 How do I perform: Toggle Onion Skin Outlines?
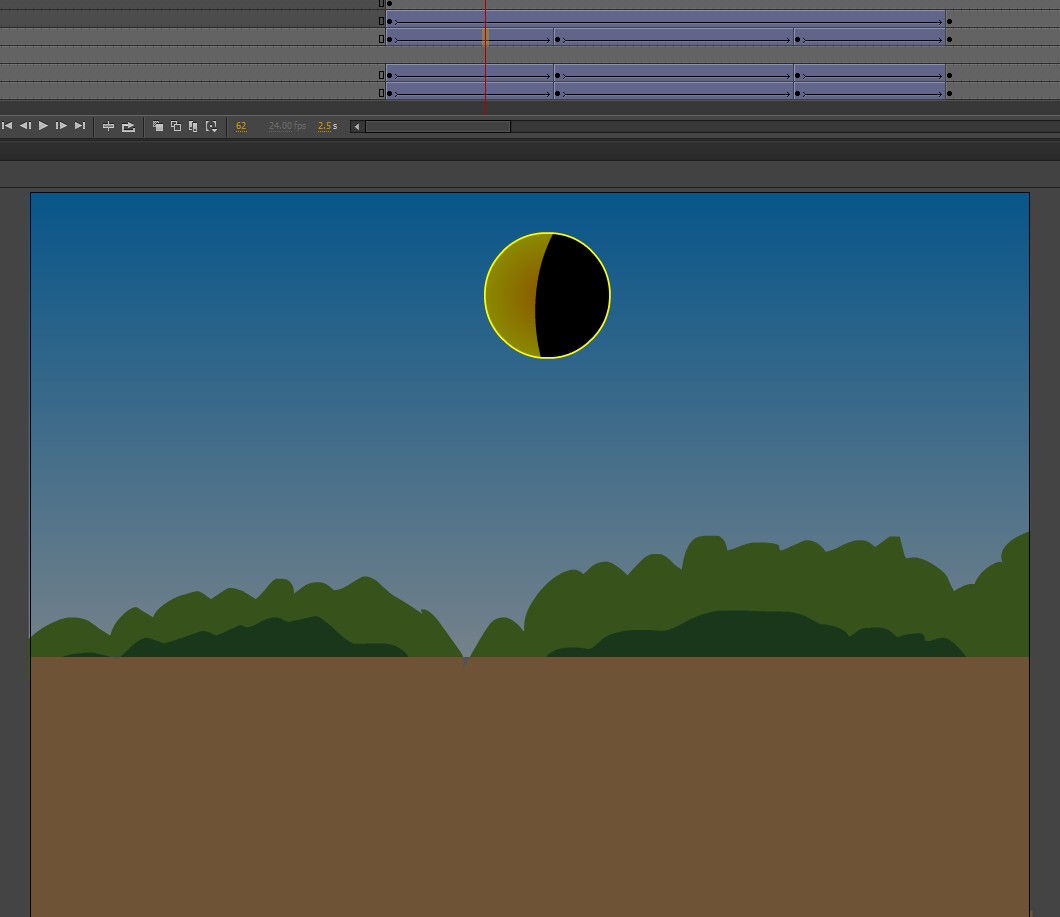click(x=175, y=126)
